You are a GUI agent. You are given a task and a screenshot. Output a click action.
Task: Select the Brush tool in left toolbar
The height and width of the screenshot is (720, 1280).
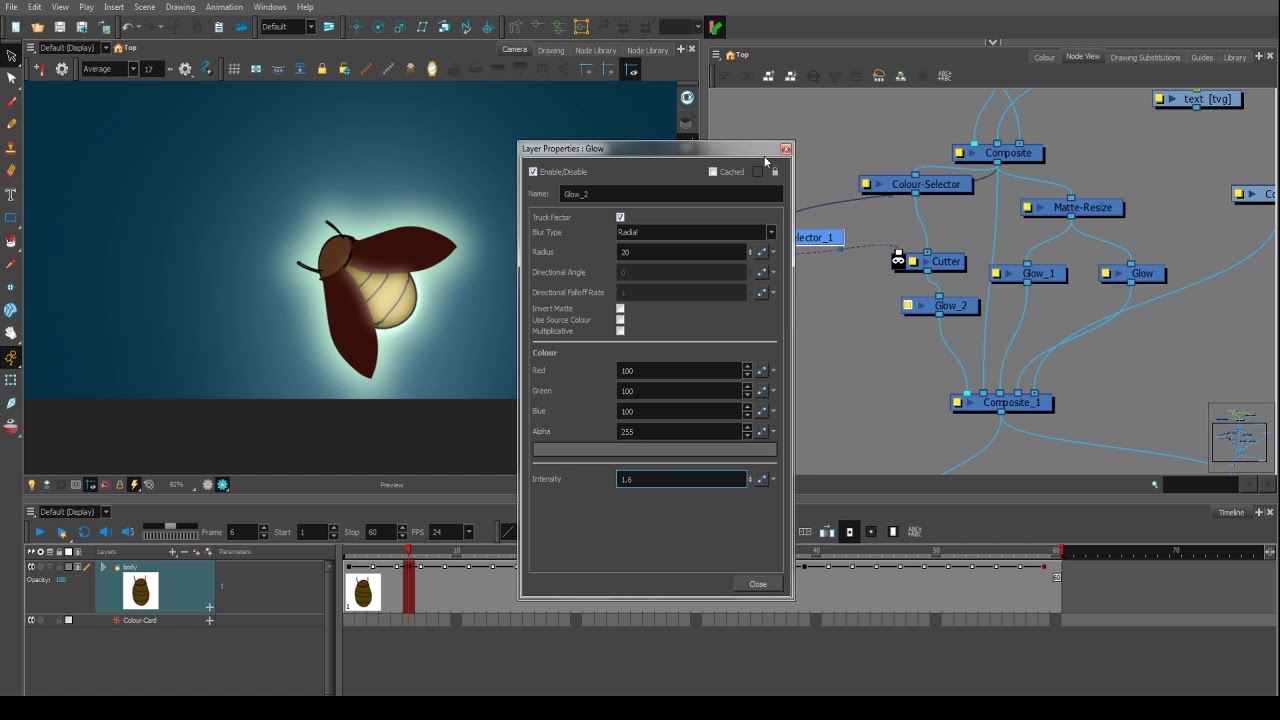point(11,101)
